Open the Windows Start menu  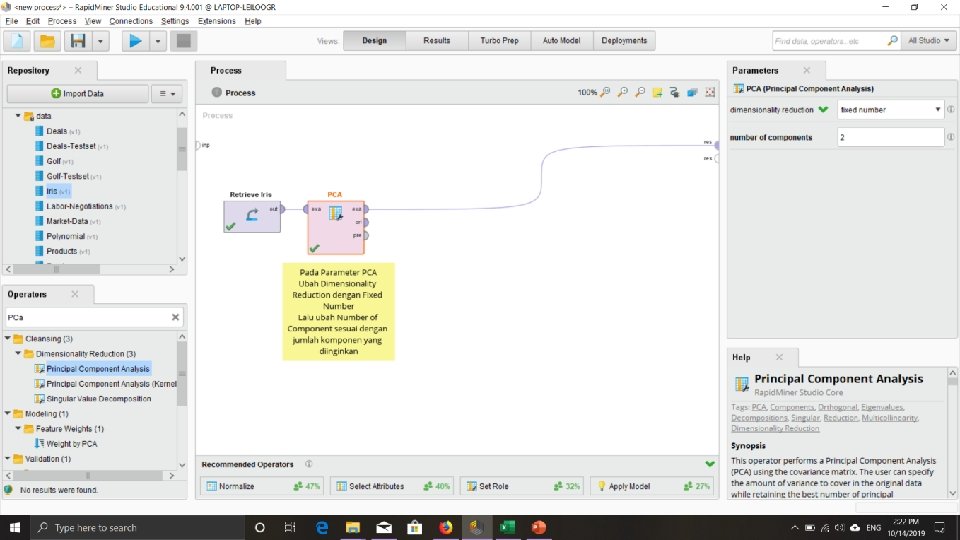15,527
